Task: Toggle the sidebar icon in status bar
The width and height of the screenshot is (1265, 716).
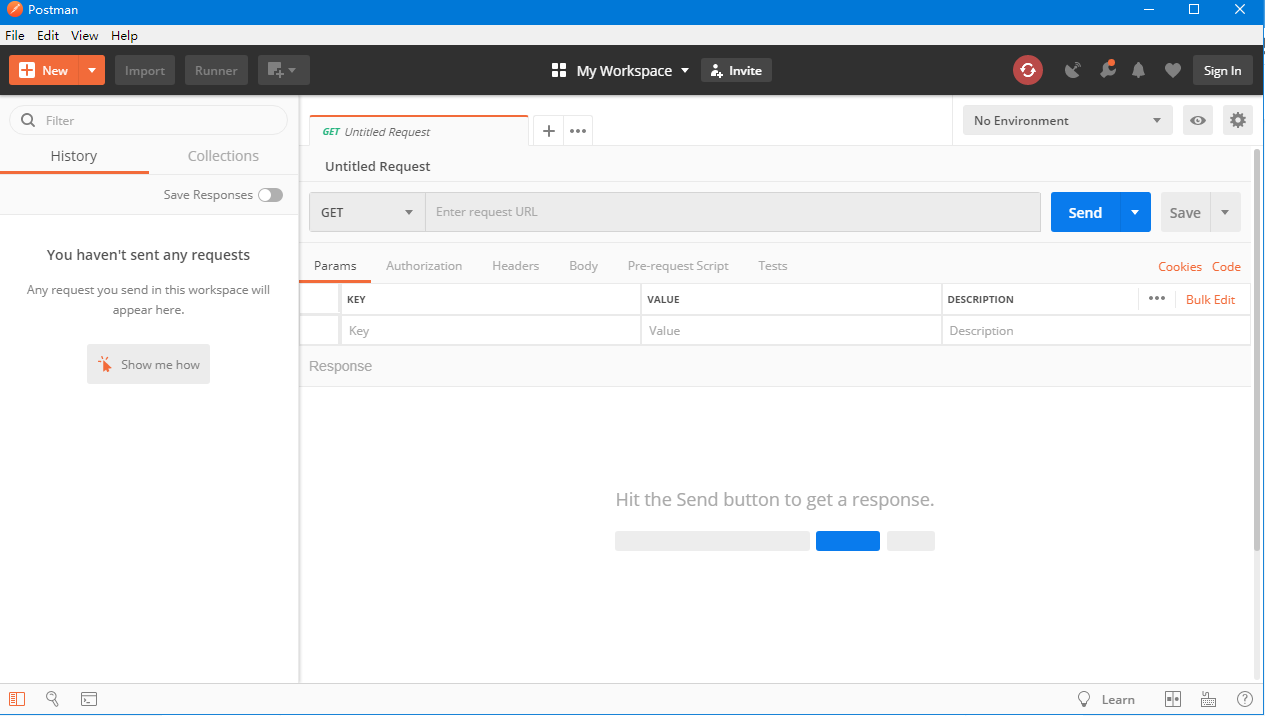Action: [18, 699]
